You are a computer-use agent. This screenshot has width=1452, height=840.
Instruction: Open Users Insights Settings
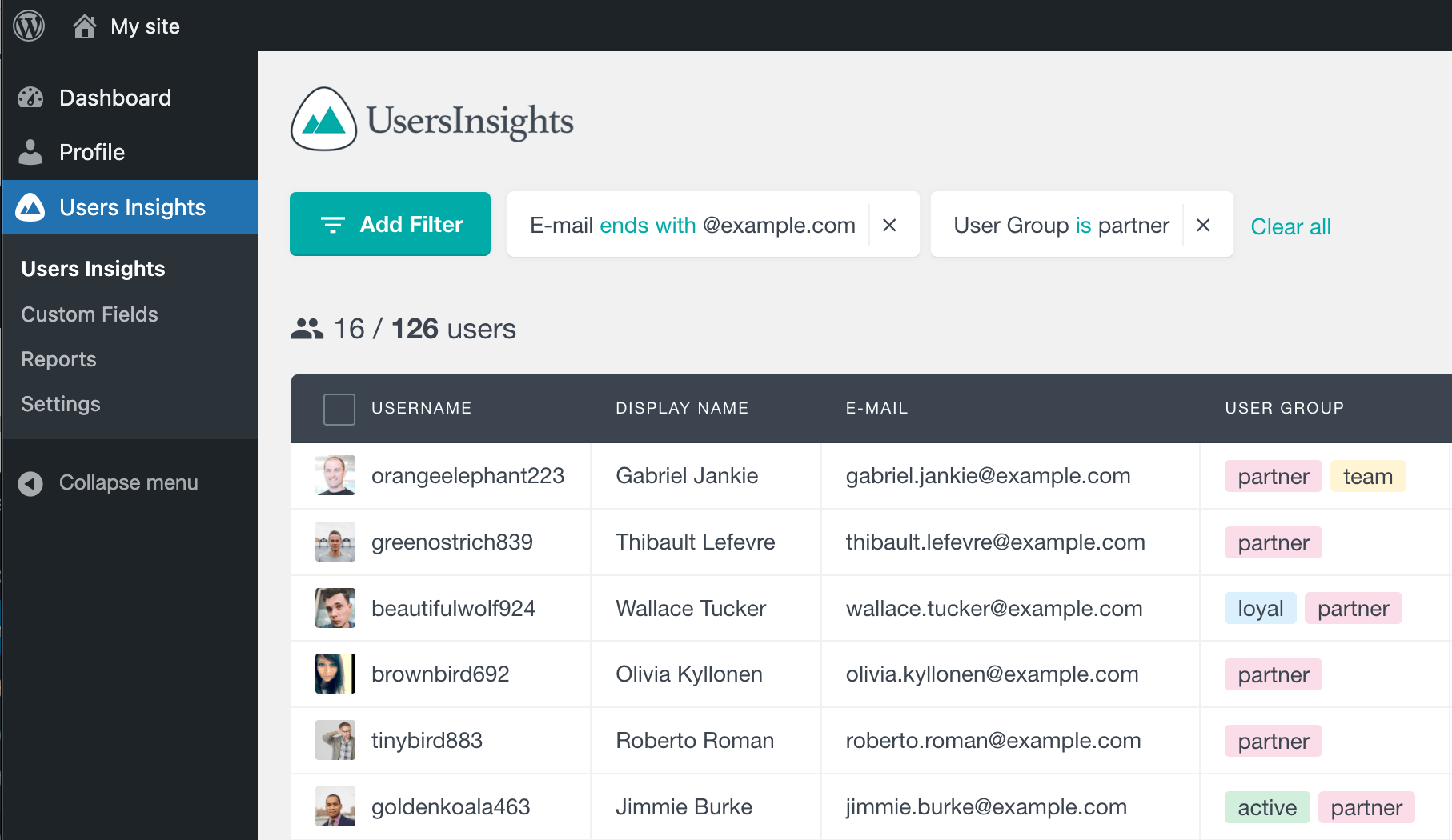coord(61,404)
